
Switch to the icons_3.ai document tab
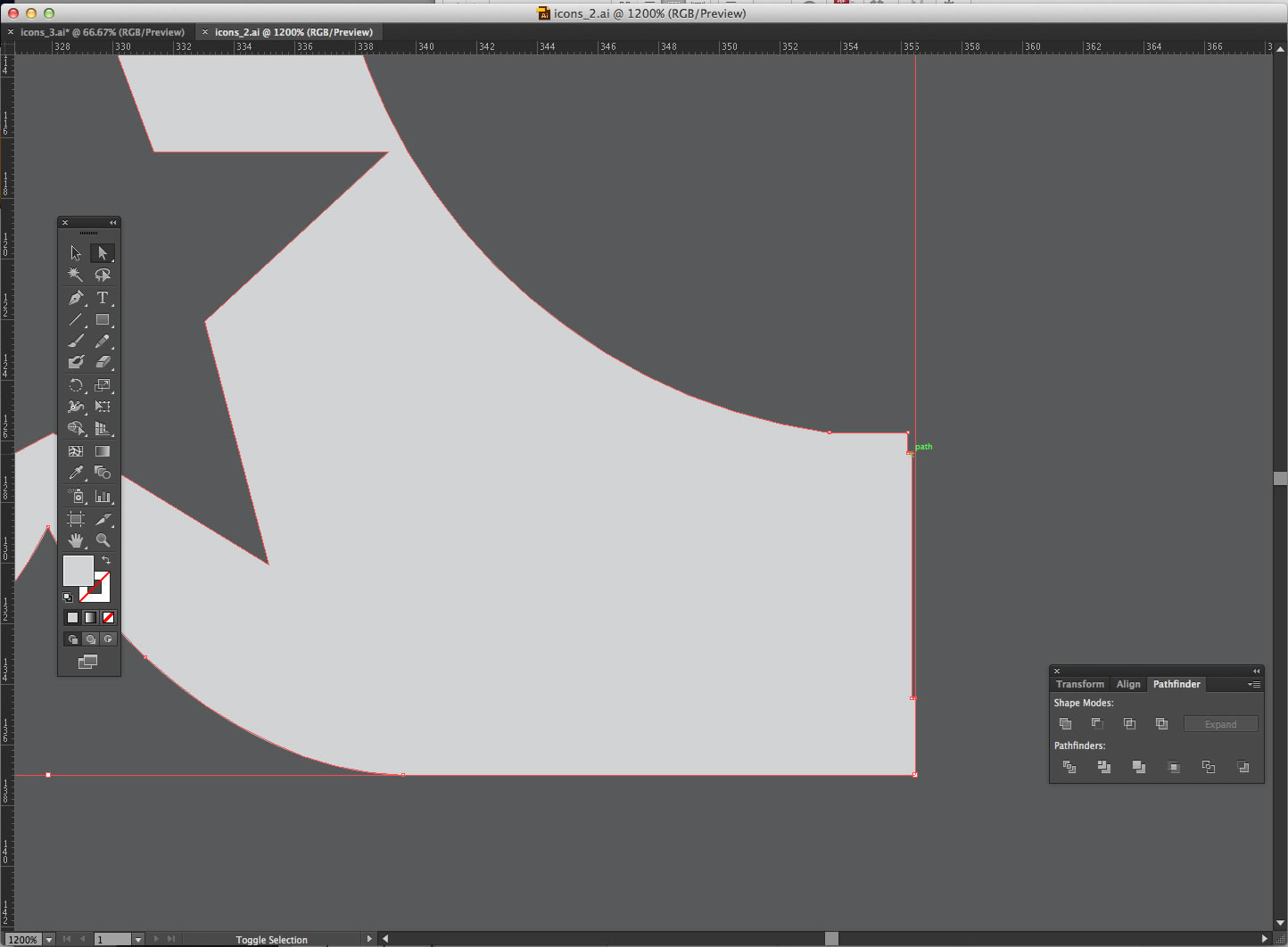101,32
